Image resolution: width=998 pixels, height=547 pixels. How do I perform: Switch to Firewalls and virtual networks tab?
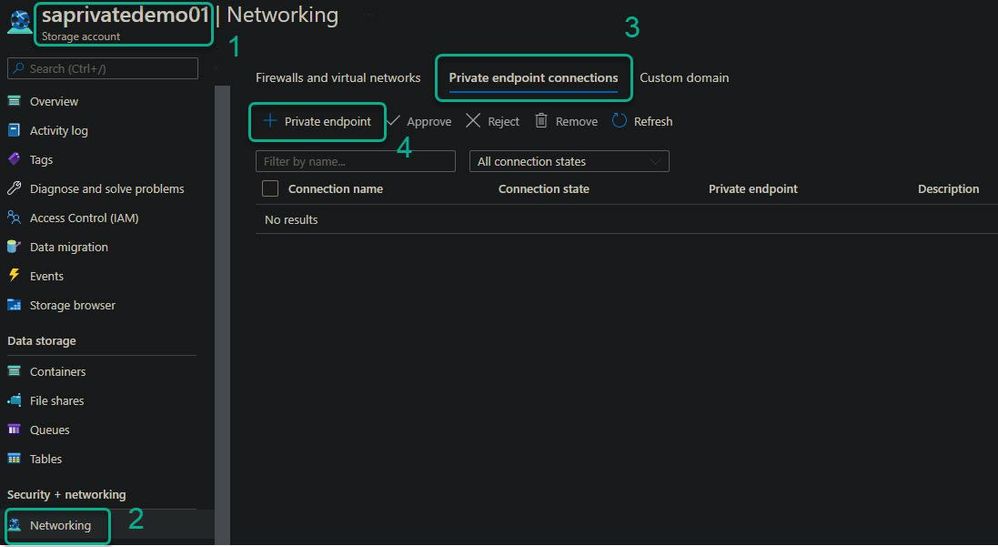coord(338,78)
